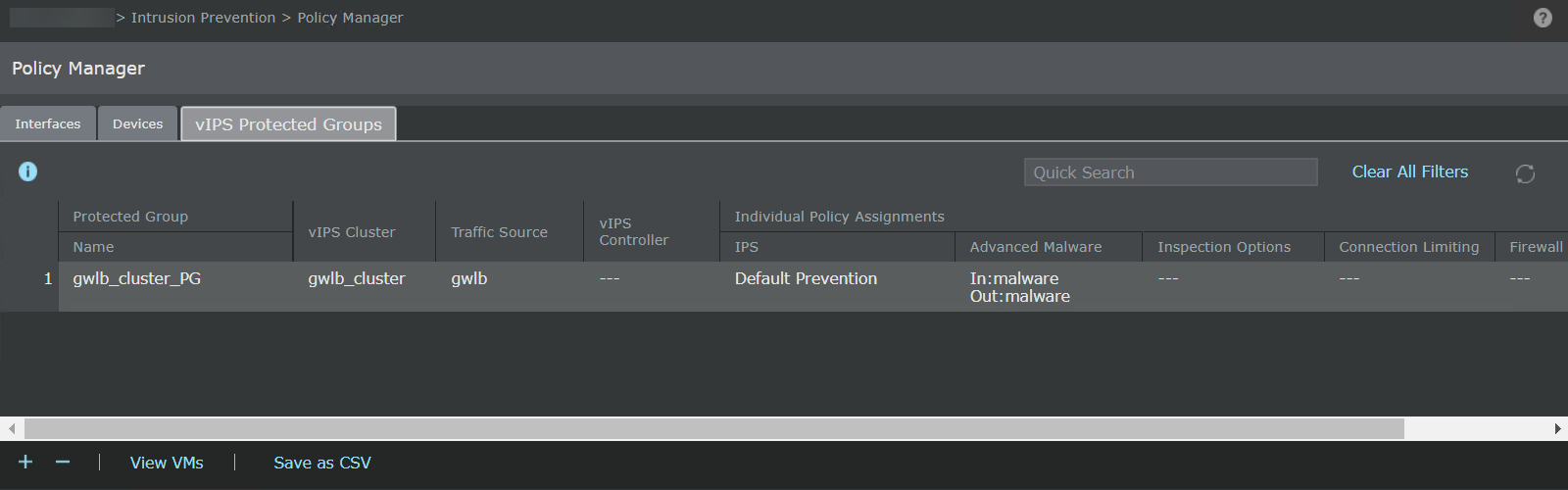This screenshot has width=1568, height=490.
Task: Click the Connection Limiting column header
Action: coord(1408,247)
